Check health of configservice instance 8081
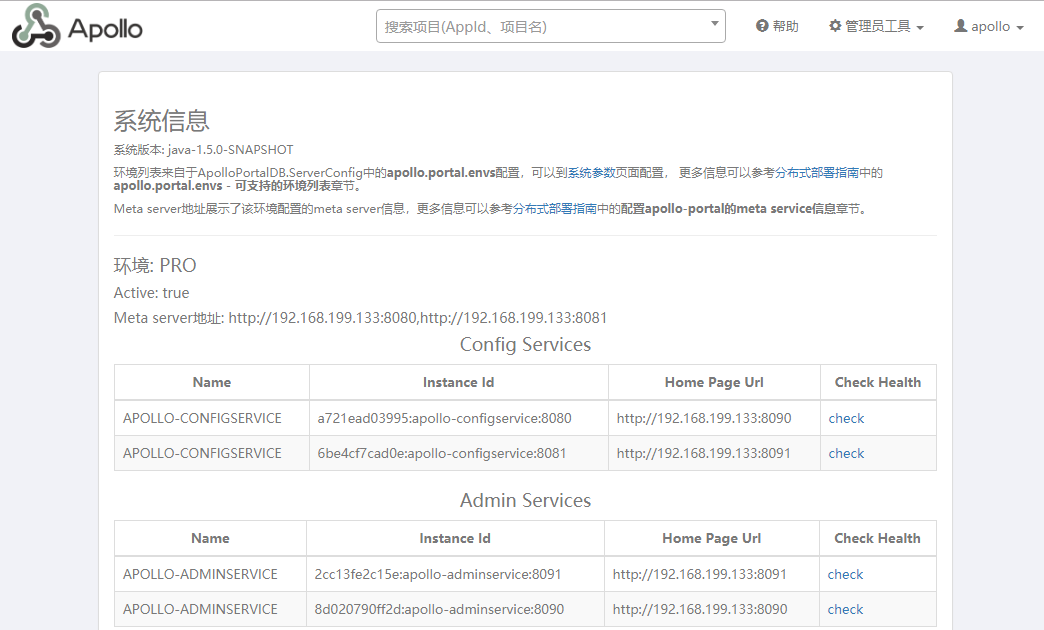The height and width of the screenshot is (630, 1044). point(846,454)
